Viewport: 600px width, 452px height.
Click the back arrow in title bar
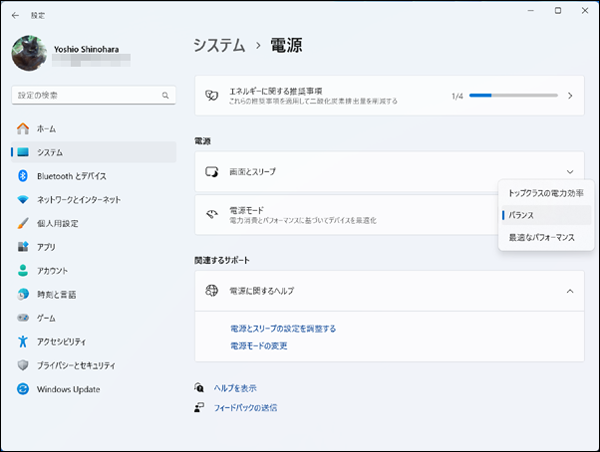[x=14, y=15]
